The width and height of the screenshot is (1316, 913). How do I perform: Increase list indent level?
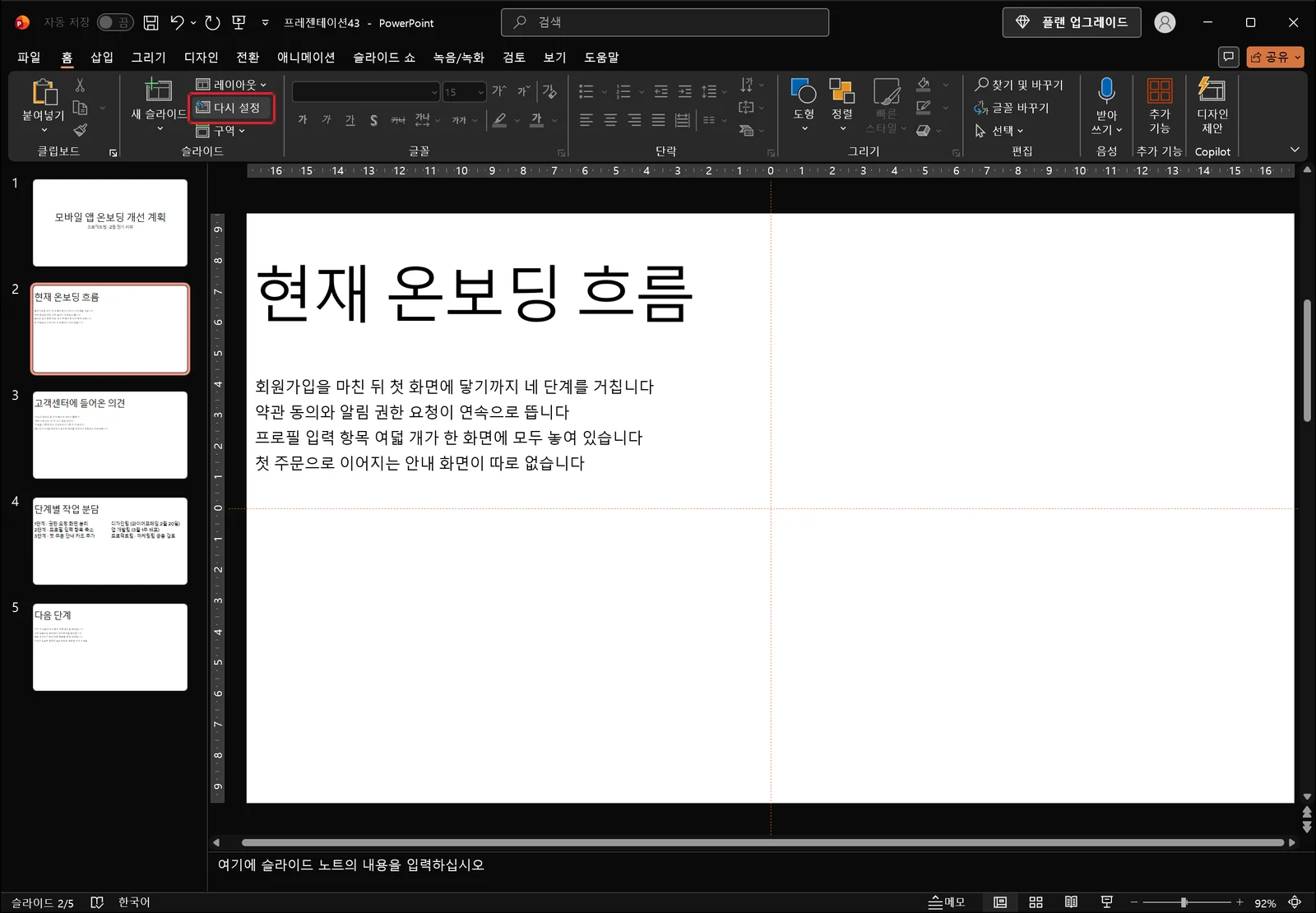pos(684,91)
